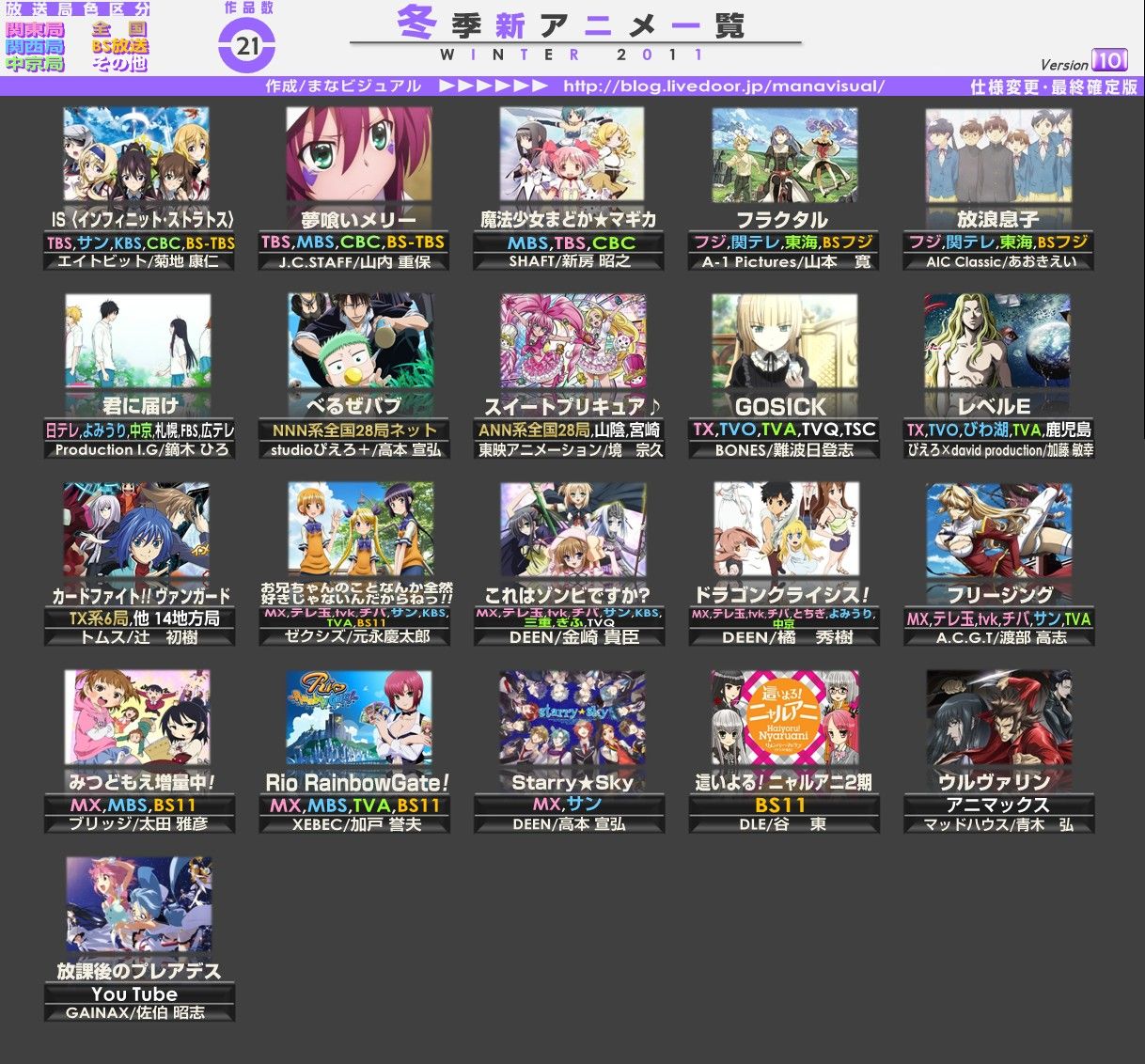Open the ドラゴンクライシス! thumbnail
Screen dimensions: 1145x1064
(786, 529)
